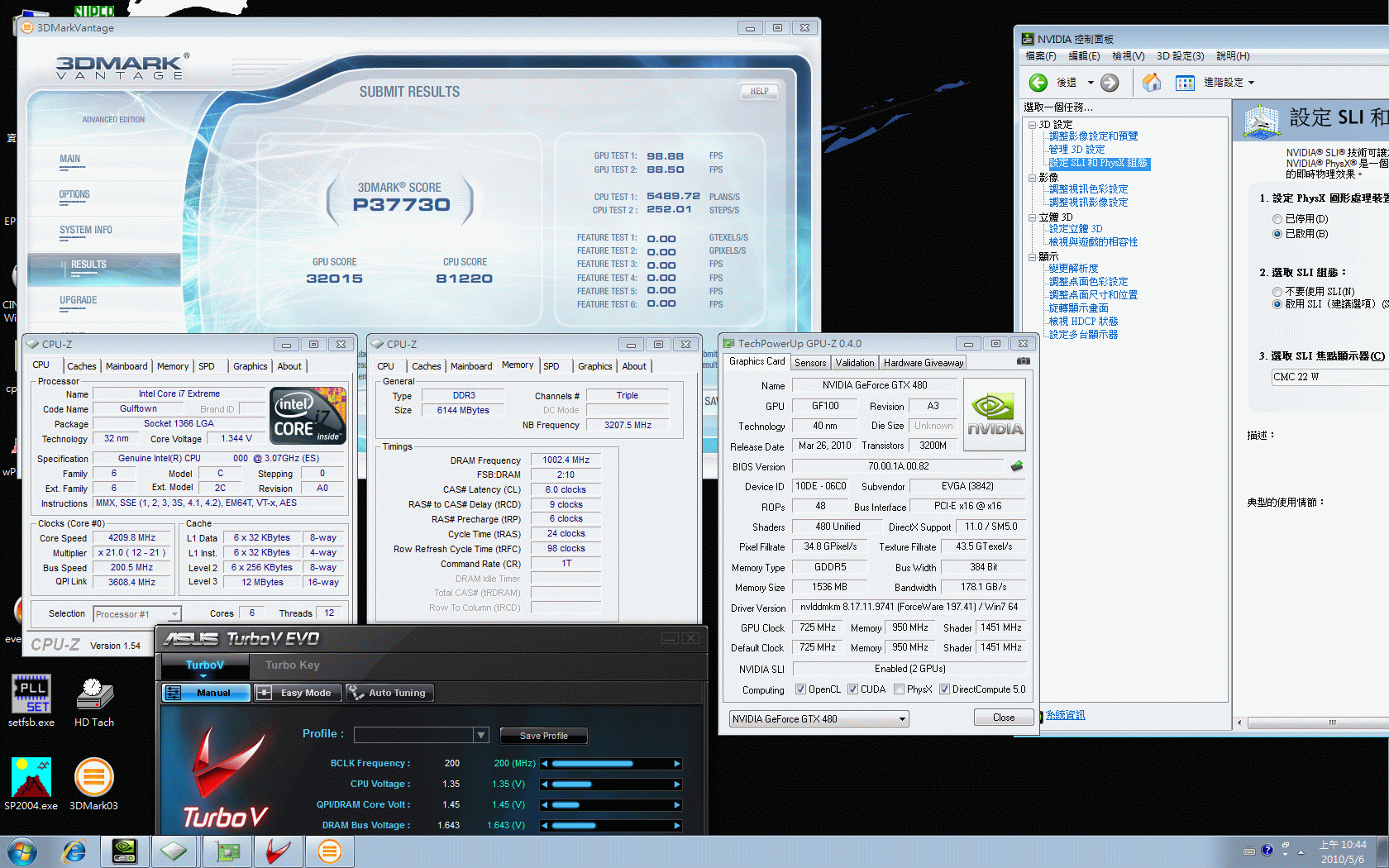Open the 3D settings menu in NVIDIA panel
This screenshot has width=1389, height=868.
click(x=1180, y=56)
